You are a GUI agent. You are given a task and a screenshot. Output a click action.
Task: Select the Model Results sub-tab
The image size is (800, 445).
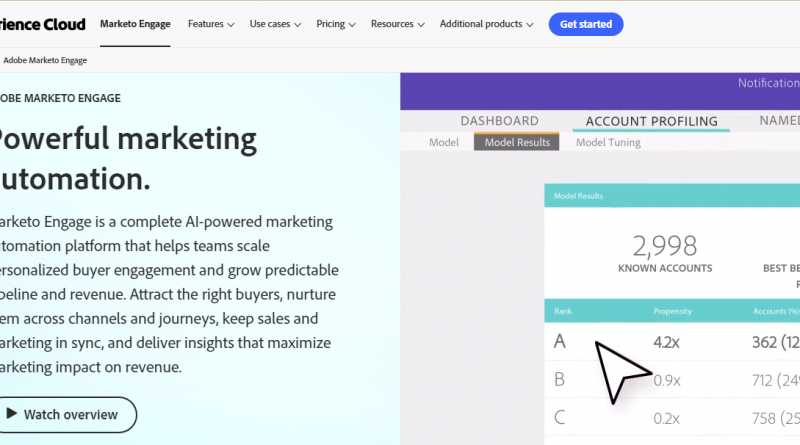pyautogui.click(x=517, y=142)
